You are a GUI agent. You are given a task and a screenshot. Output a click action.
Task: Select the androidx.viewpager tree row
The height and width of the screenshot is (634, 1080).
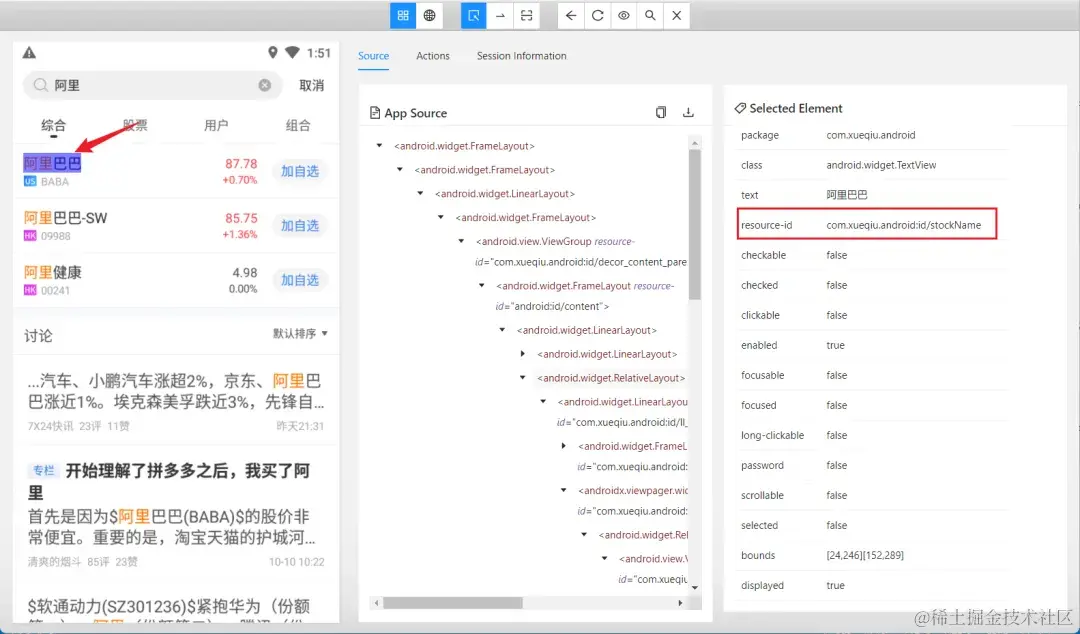632,500
